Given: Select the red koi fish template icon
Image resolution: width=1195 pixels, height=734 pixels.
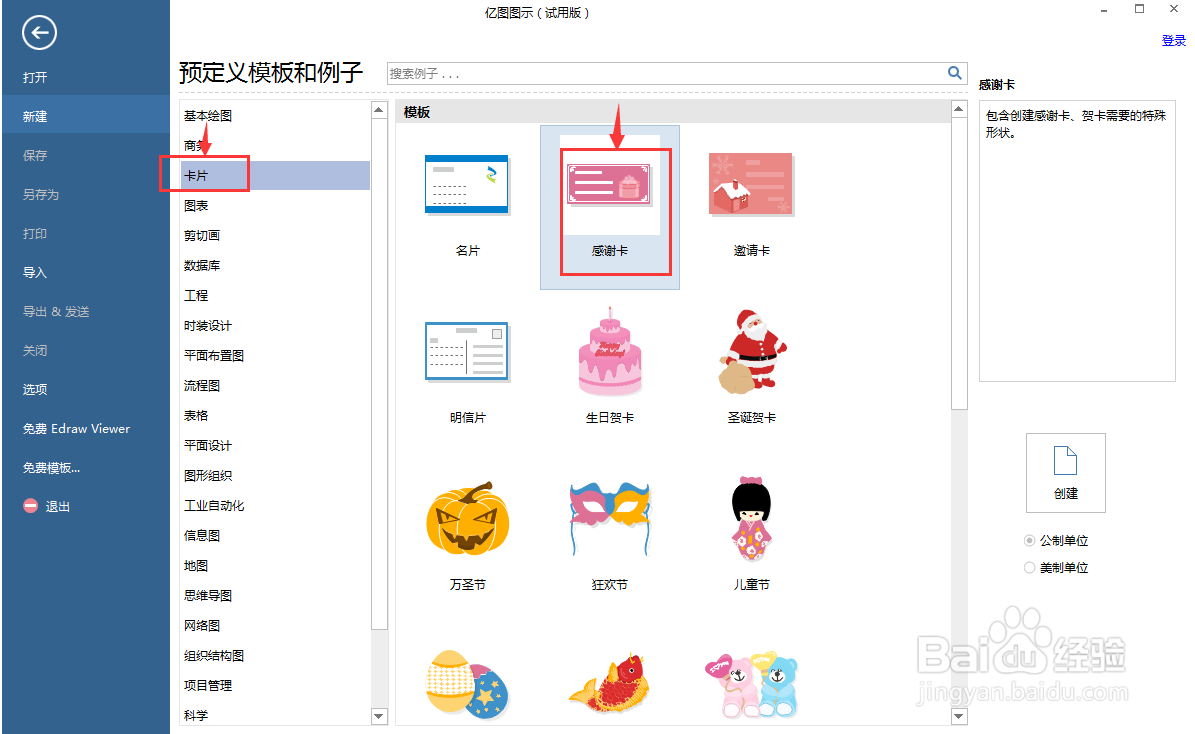Looking at the screenshot, I should (610, 683).
